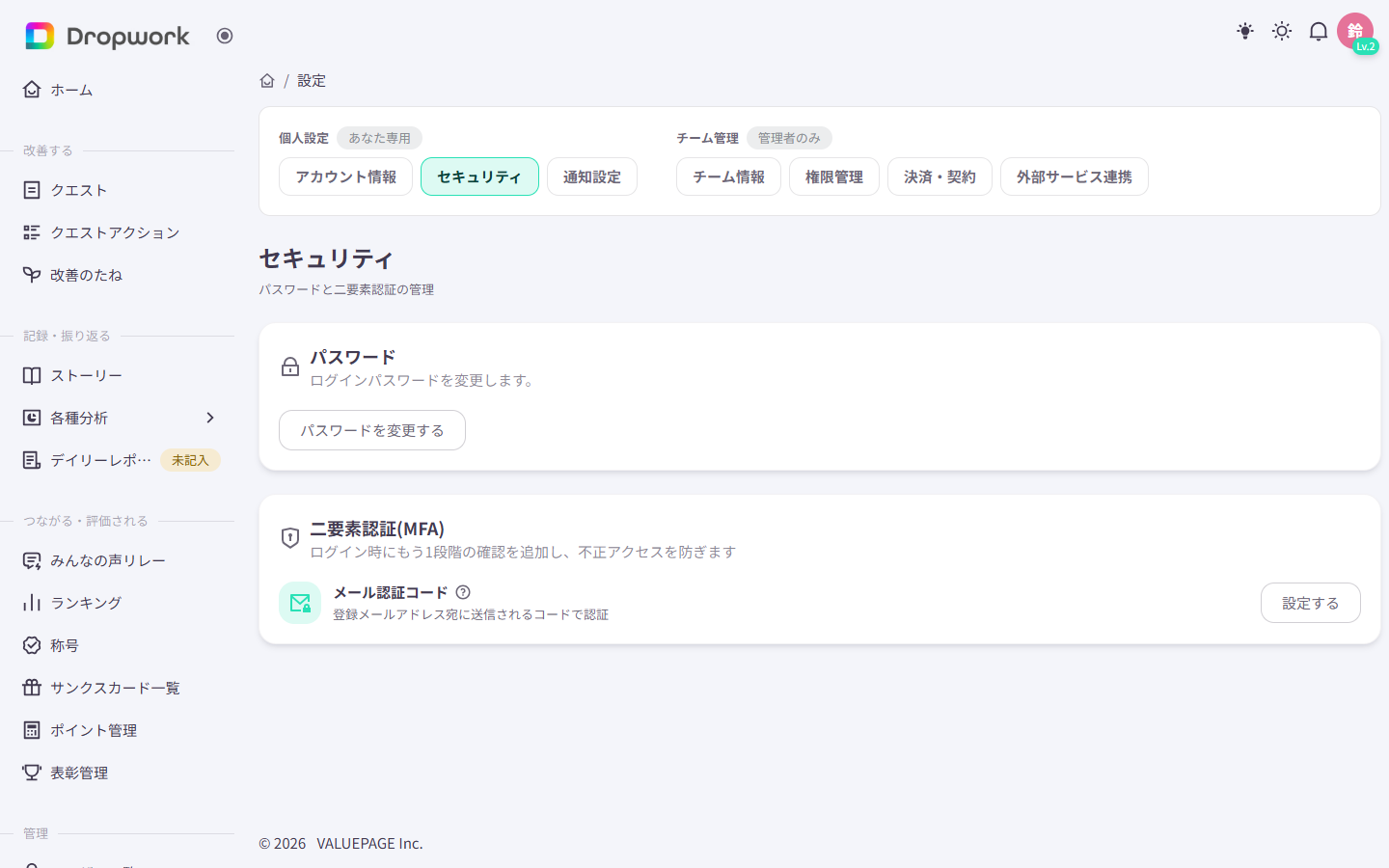This screenshot has width=1389, height=868.
Task: Open 外部サービス連携 tab
Action: click(1075, 176)
